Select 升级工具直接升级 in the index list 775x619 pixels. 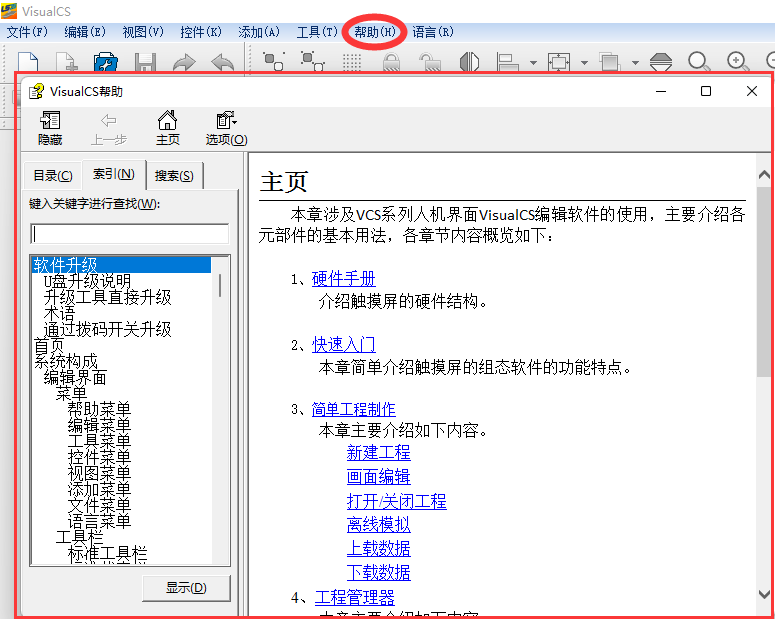pyautogui.click(x=107, y=297)
